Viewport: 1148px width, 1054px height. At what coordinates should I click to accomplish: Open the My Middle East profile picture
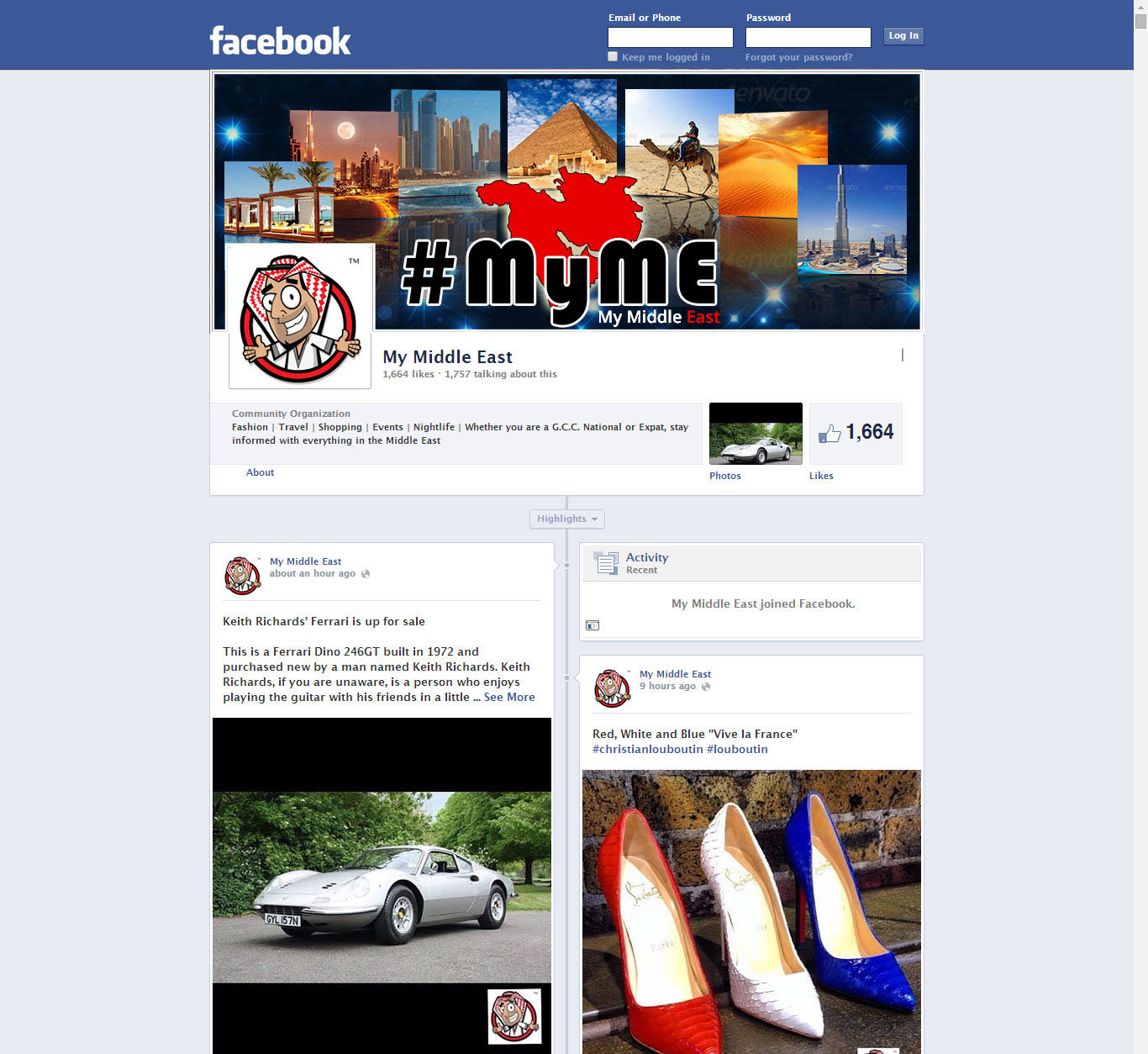click(300, 316)
